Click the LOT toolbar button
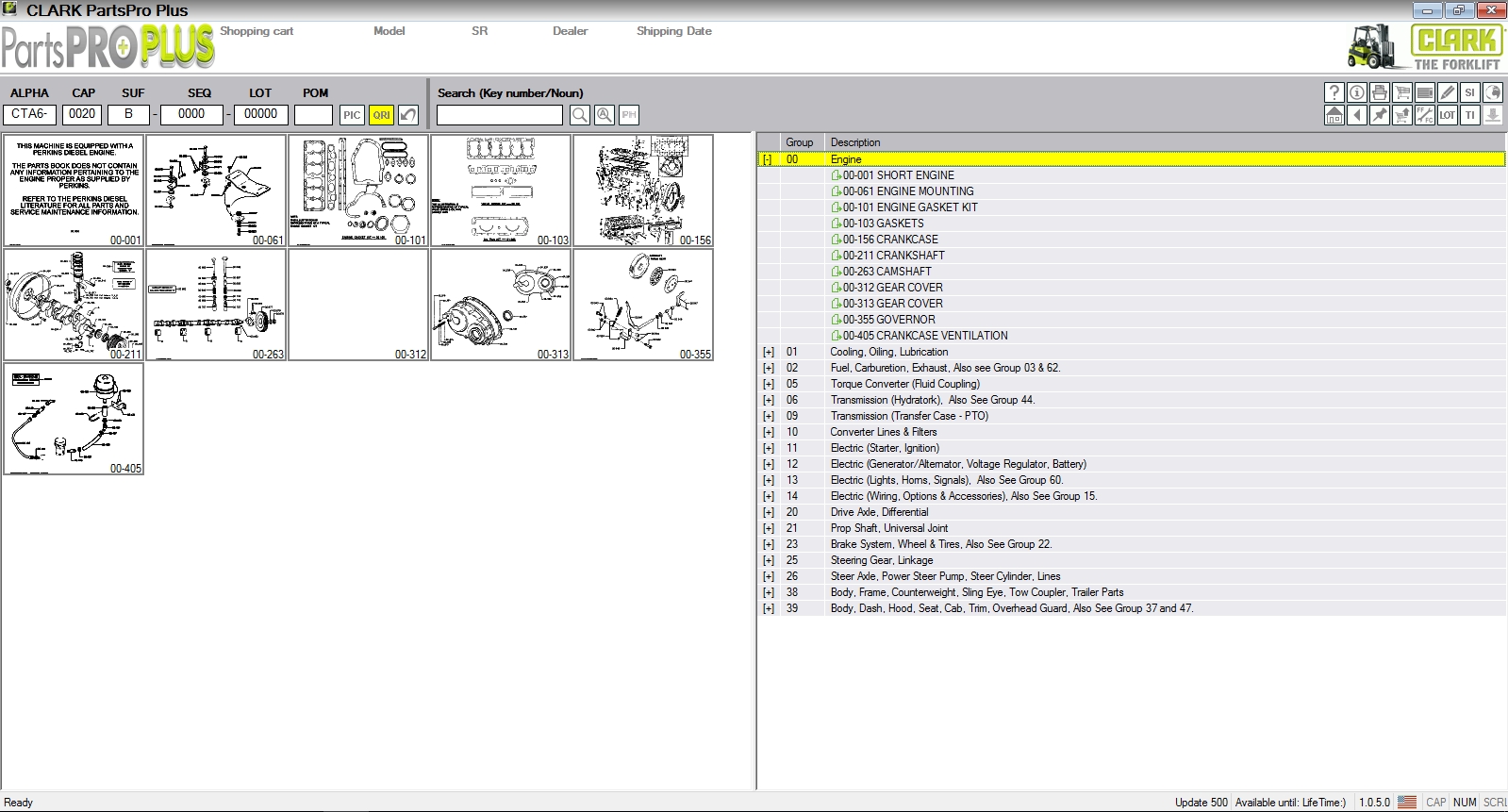Image resolution: width=1508 pixels, height=812 pixels. (1447, 115)
